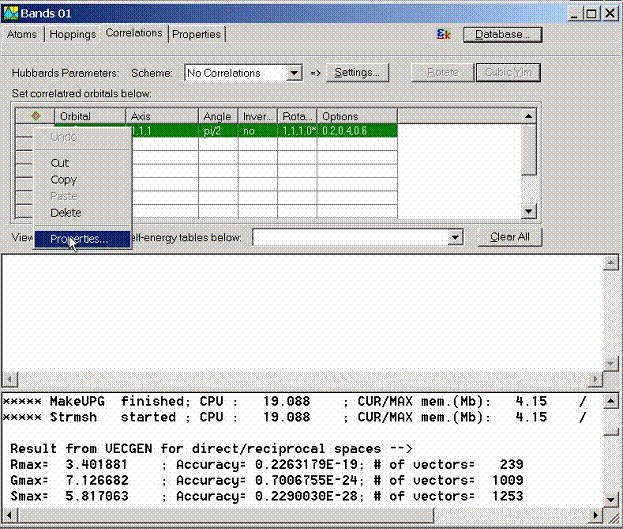Click the Ek icon beside the Database button
This screenshot has height=529, width=623.
point(445,34)
